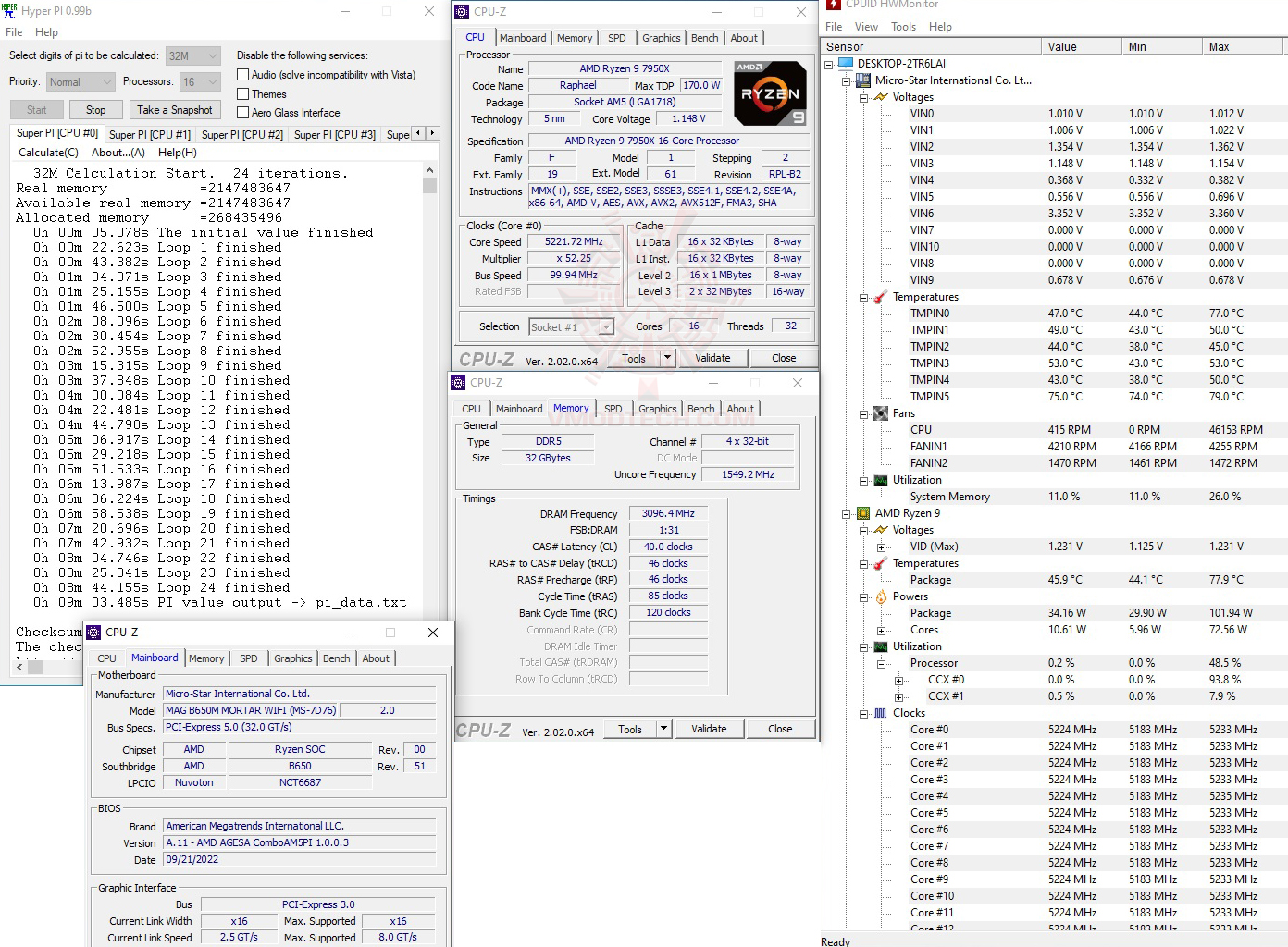Click the Validate button in CPU-Z
This screenshot has width=1288, height=947.
[713, 358]
